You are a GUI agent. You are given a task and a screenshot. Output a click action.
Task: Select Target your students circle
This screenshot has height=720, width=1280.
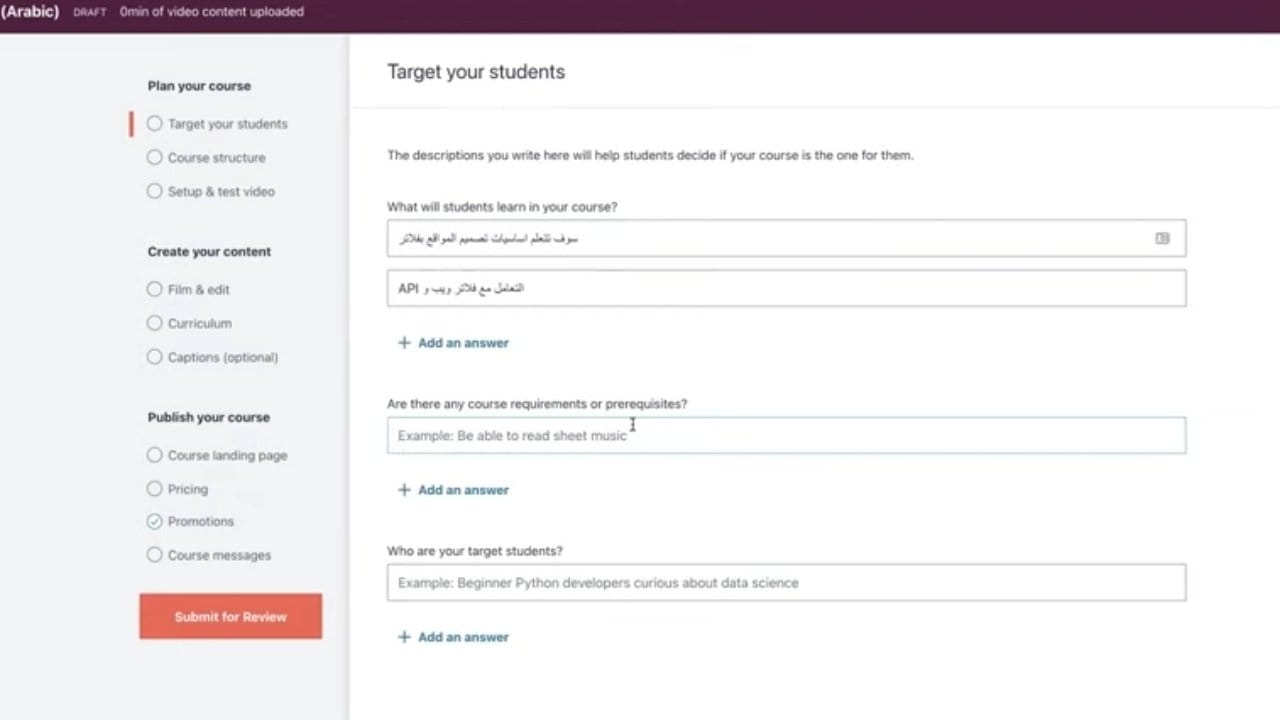154,124
